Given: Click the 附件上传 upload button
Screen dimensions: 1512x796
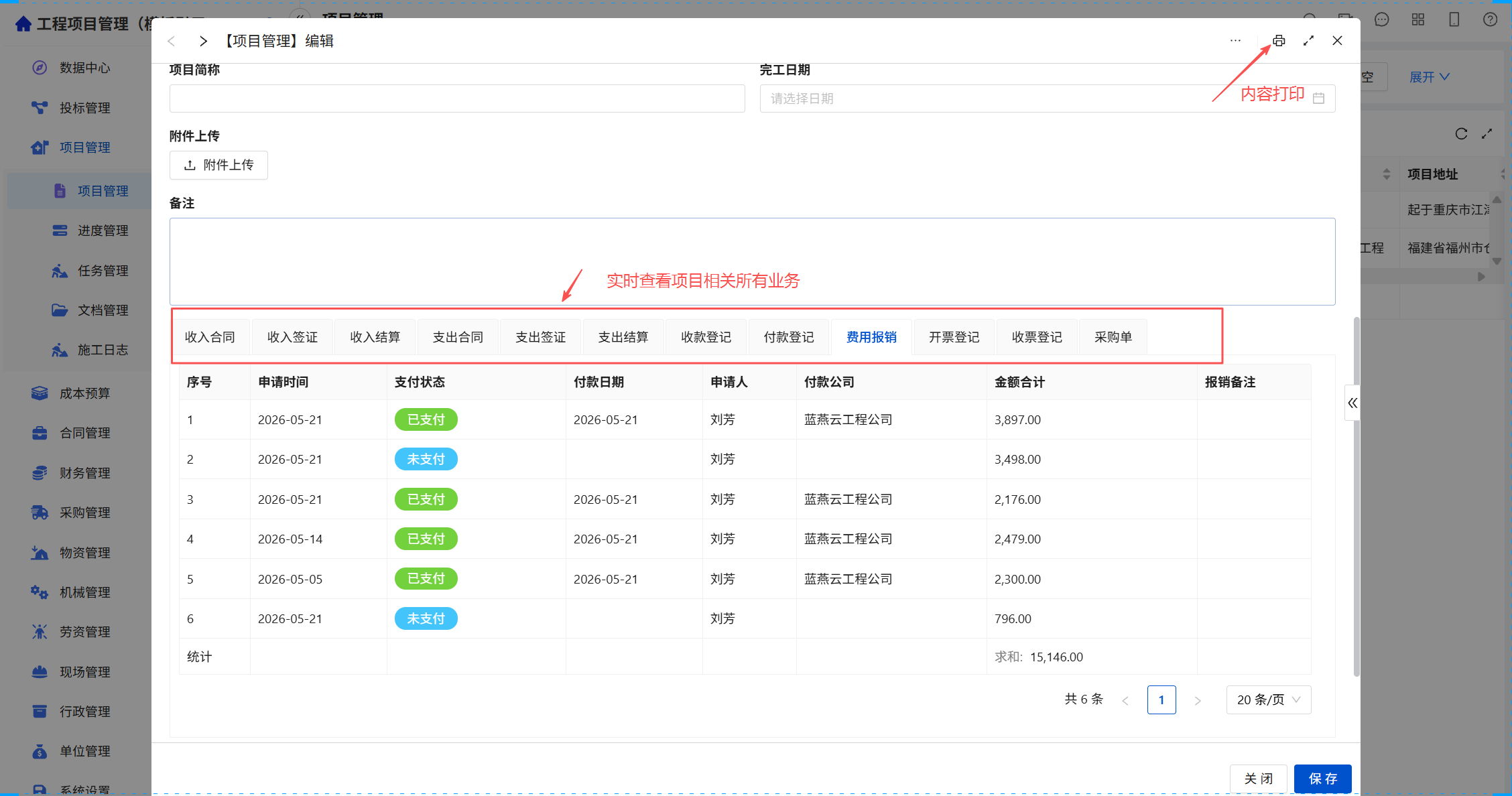Looking at the screenshot, I should coord(218,165).
